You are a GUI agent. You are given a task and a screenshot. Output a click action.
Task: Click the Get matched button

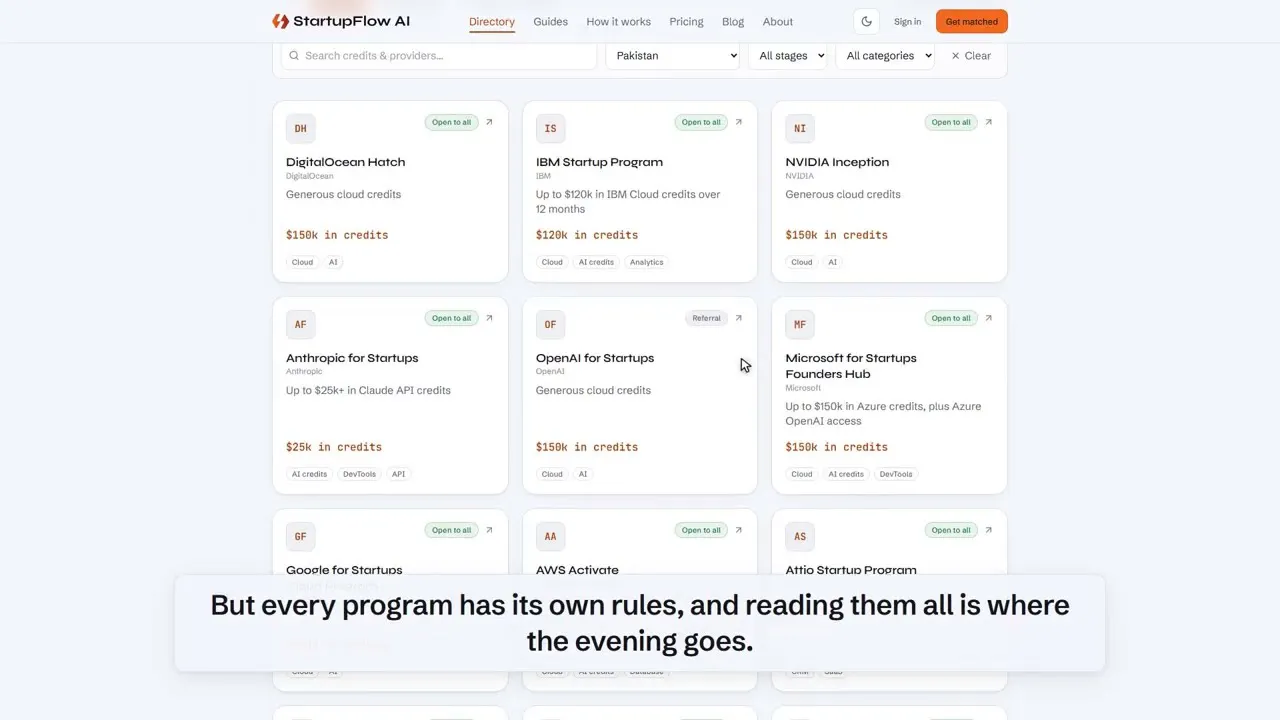pos(972,21)
